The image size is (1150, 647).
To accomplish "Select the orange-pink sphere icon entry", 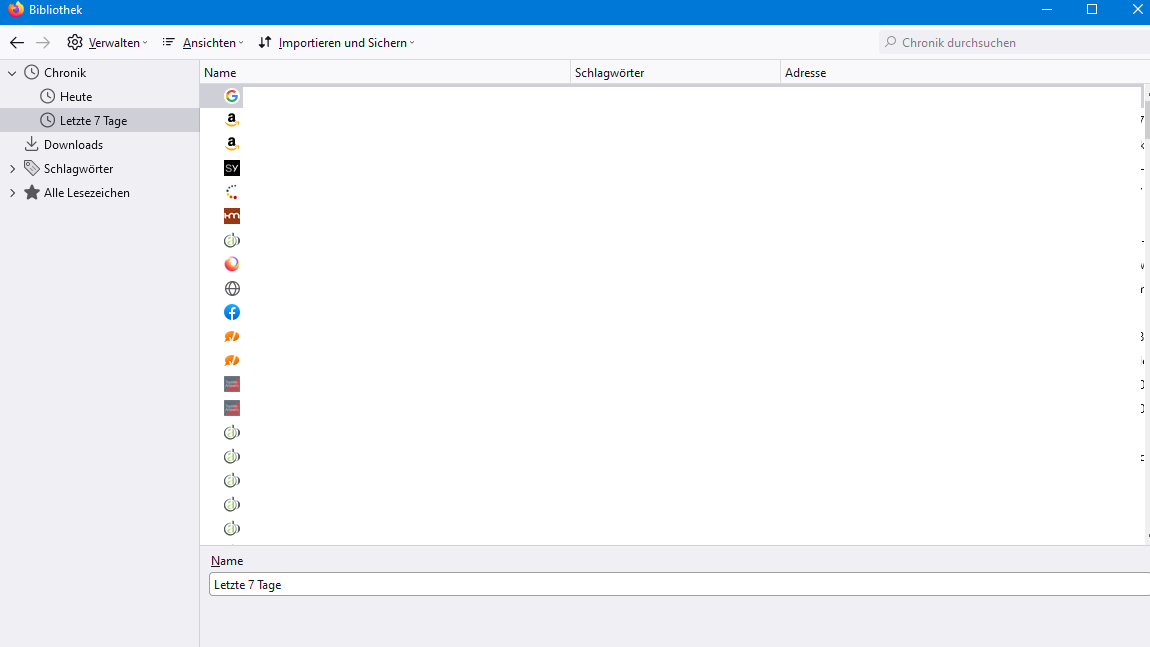I will pyautogui.click(x=232, y=264).
